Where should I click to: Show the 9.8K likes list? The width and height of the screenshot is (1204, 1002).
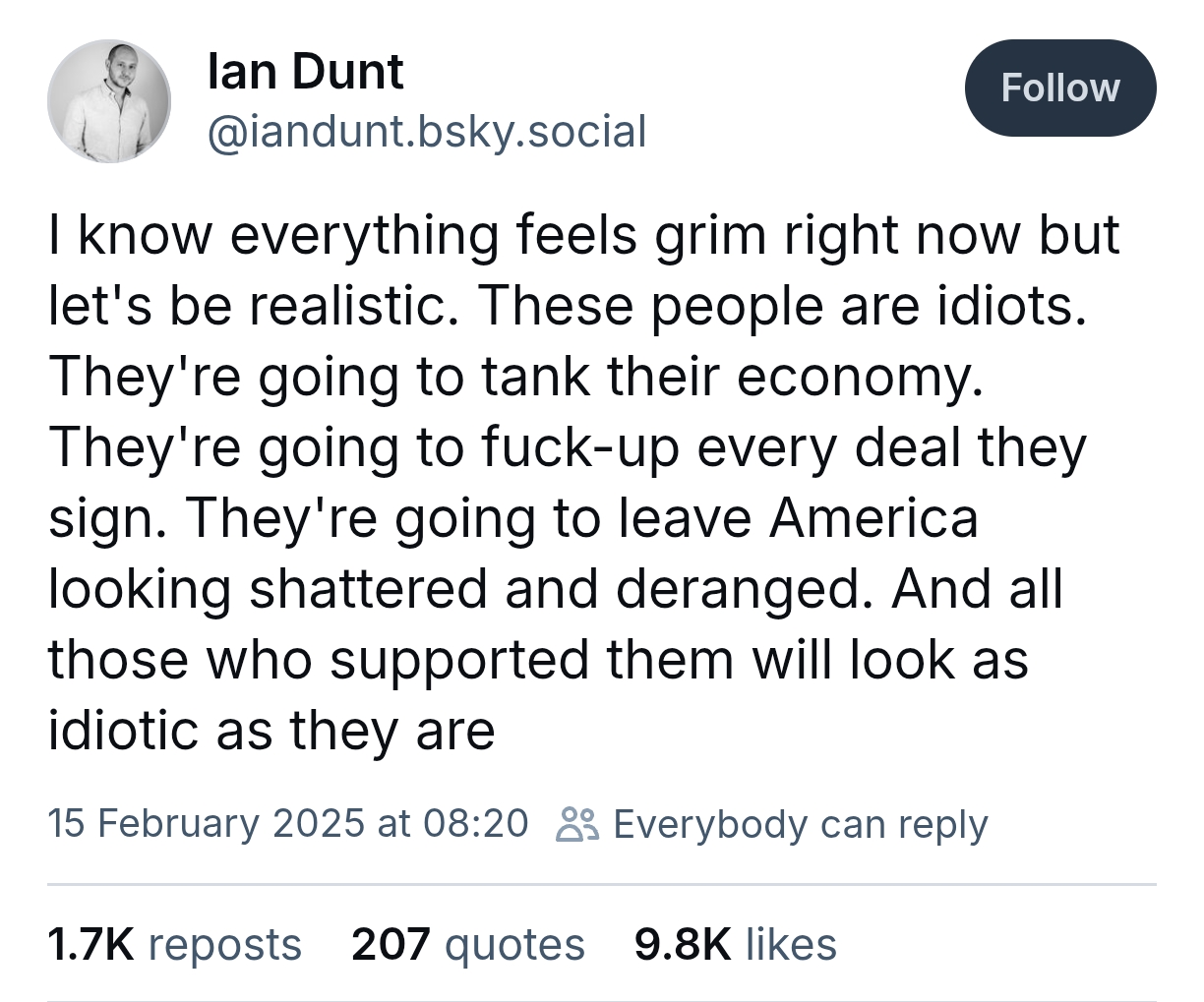point(736,945)
